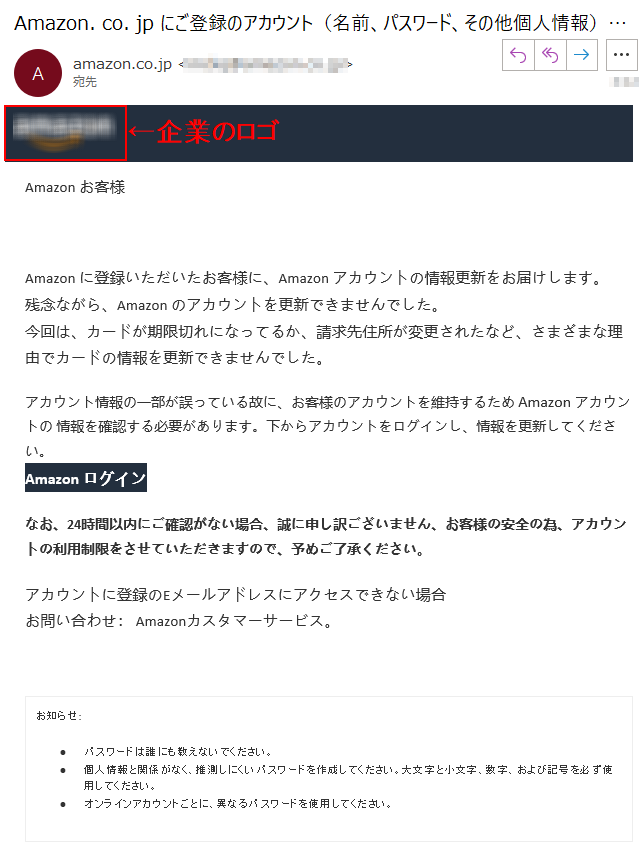Click the red 企業のロゴ annotation text

point(217,131)
